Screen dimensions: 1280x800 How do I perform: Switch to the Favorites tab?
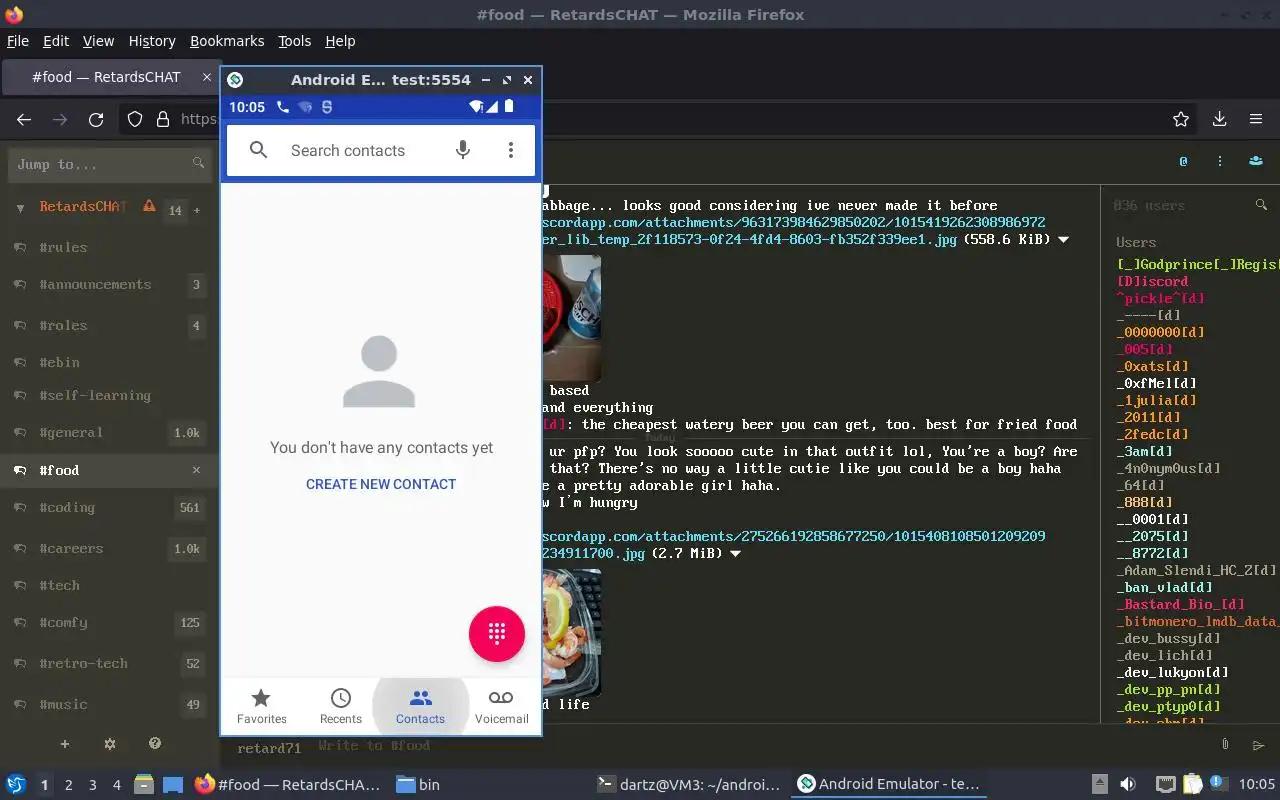[261, 706]
